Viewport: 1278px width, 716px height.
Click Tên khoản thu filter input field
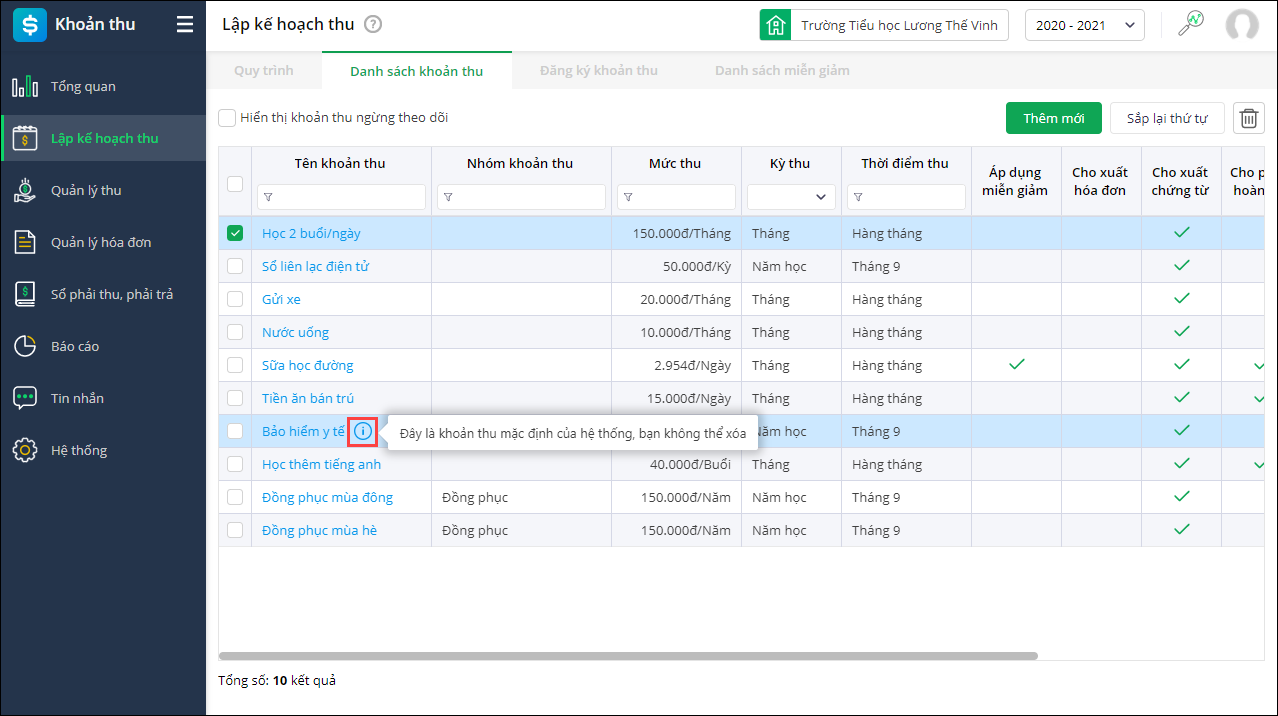pyautogui.click(x=341, y=197)
